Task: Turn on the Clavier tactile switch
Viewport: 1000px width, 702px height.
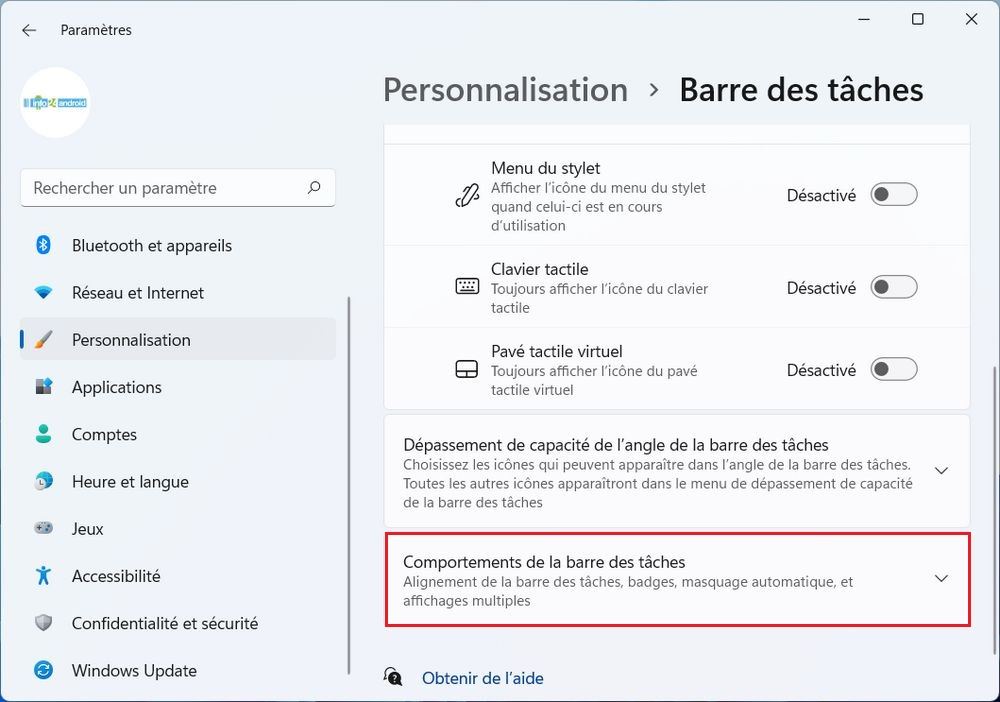Action: 893,288
